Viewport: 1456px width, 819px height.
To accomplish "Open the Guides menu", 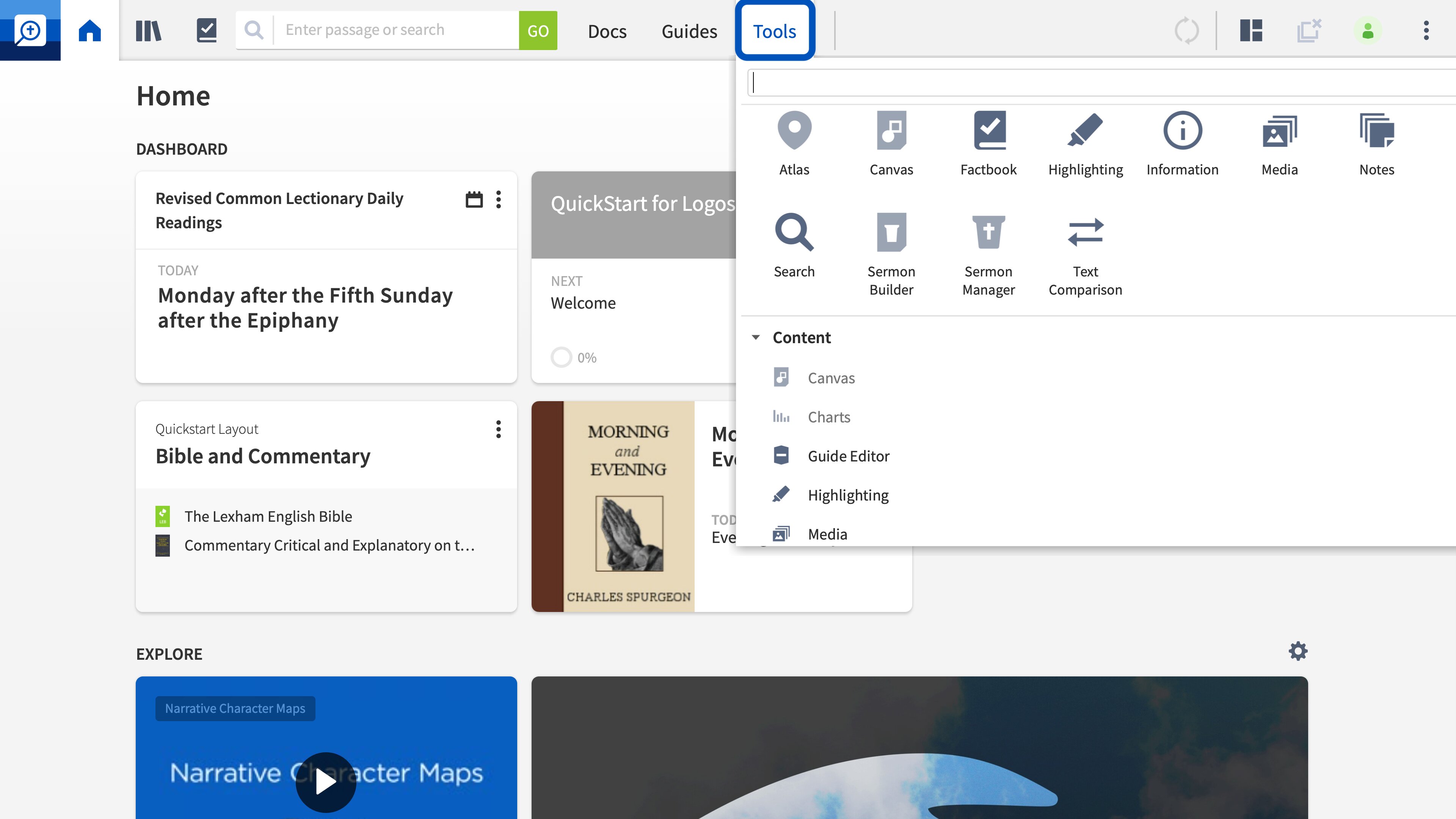I will pos(689,31).
